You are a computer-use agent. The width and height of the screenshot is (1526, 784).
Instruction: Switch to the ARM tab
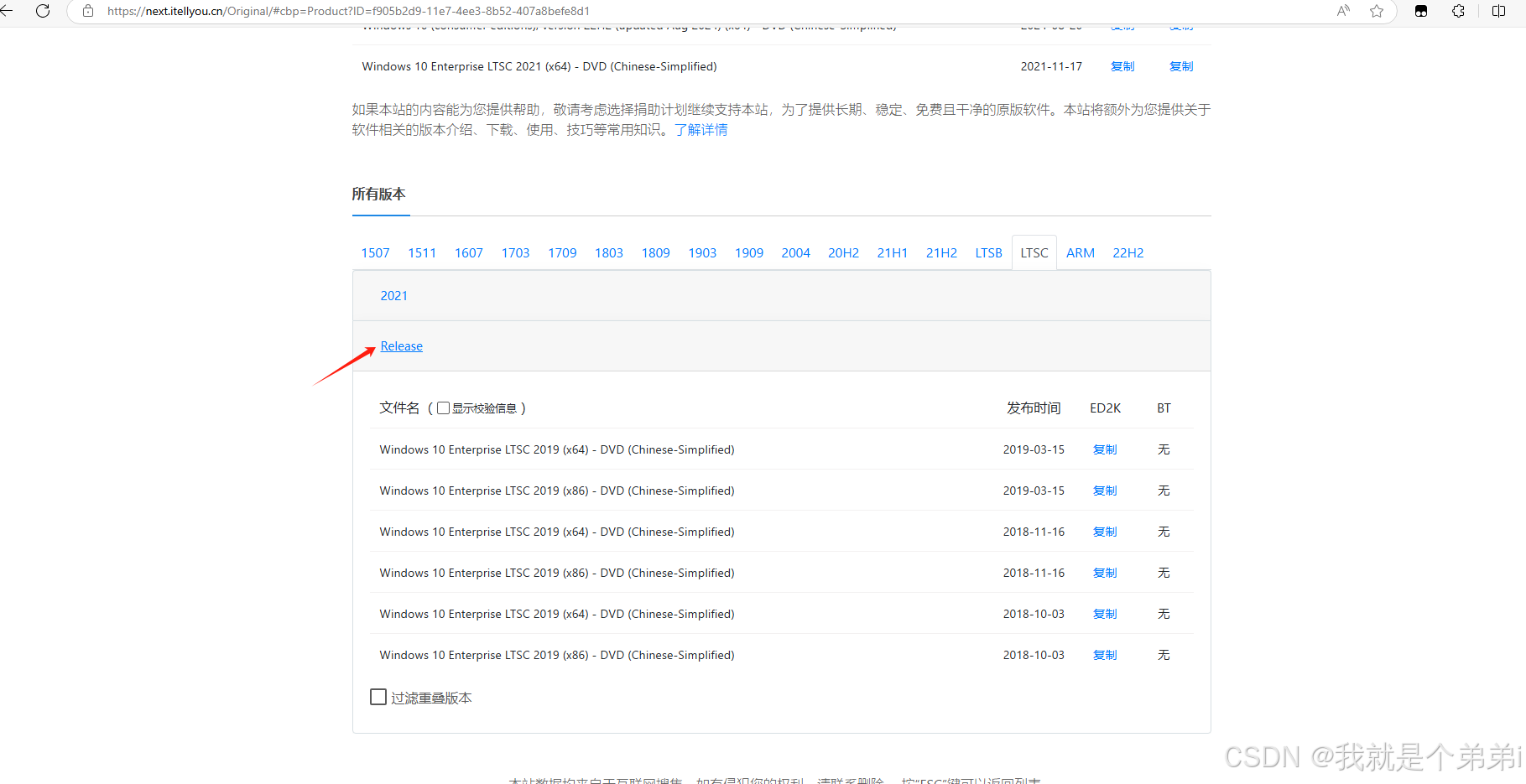1081,253
